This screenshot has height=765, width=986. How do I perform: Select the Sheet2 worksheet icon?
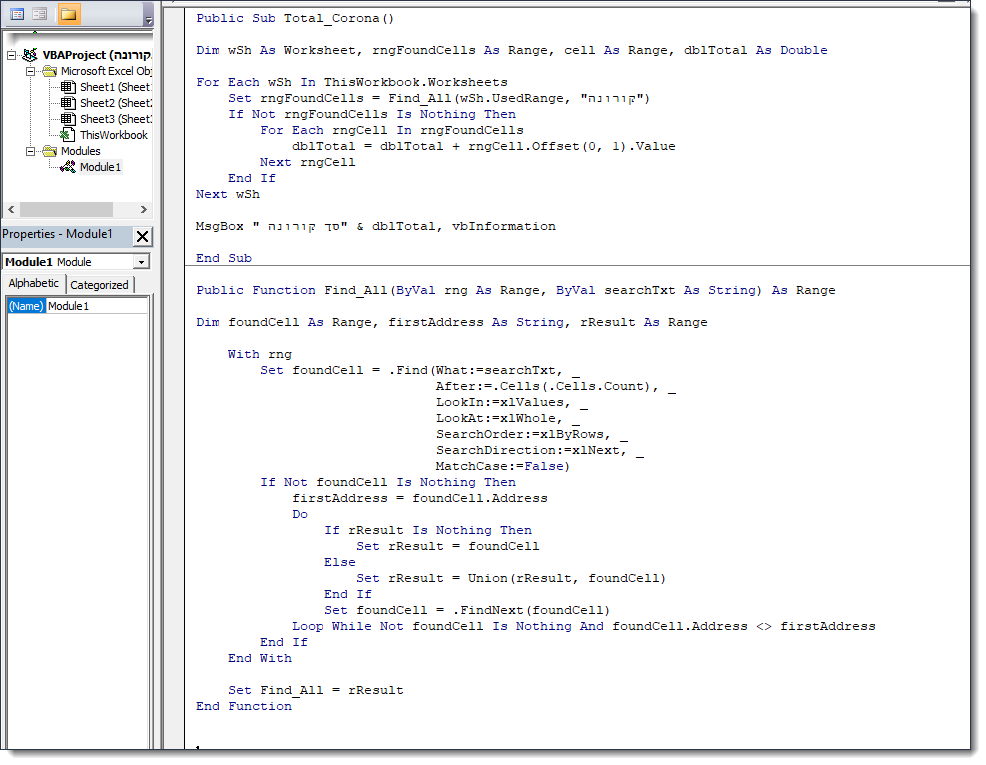point(67,103)
